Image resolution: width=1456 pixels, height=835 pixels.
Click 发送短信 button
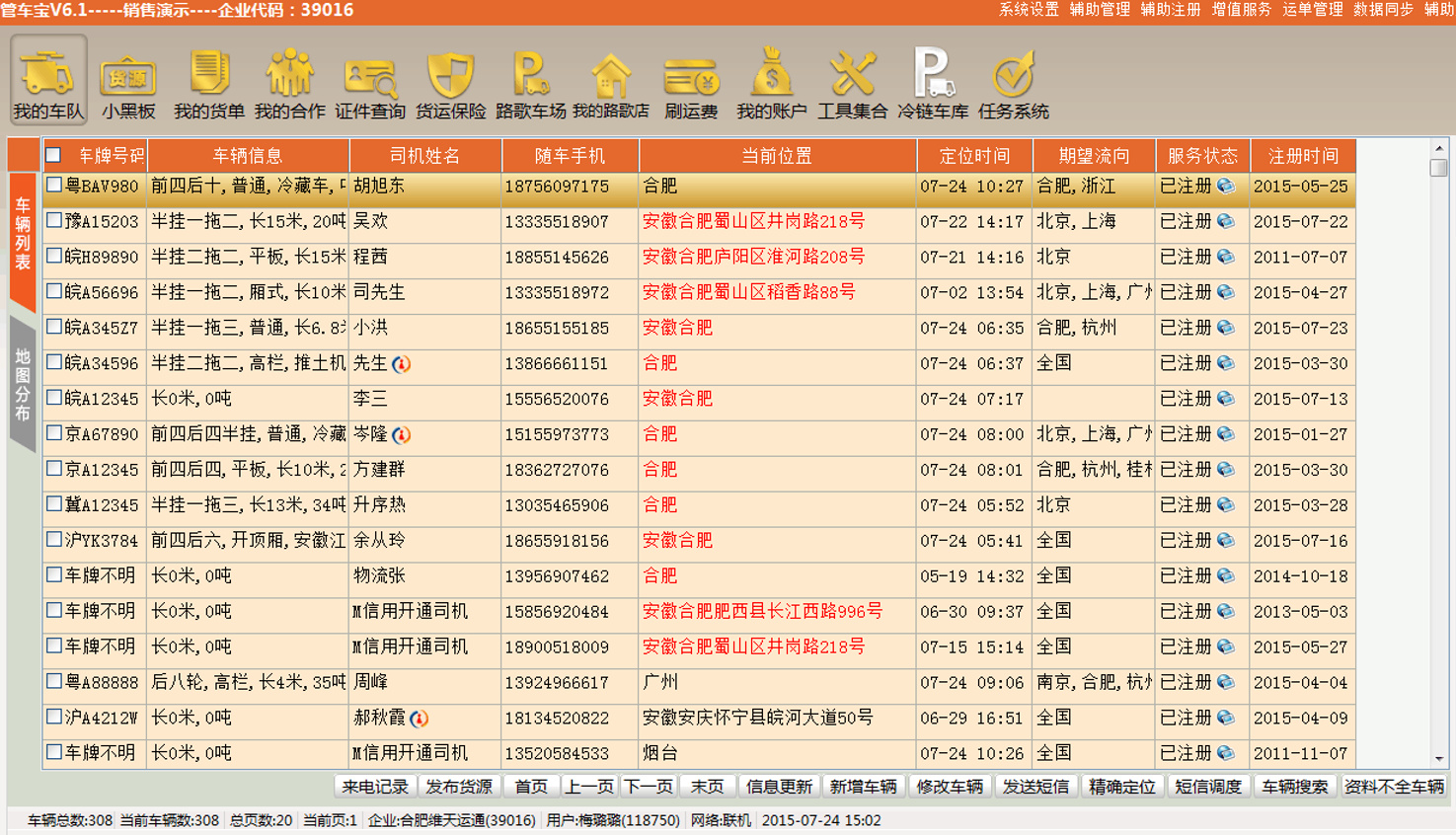click(x=1035, y=787)
